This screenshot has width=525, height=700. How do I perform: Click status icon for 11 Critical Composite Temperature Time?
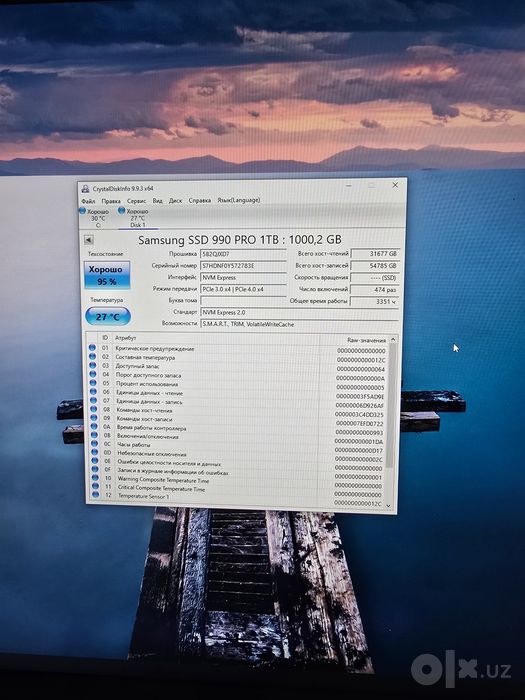click(95, 486)
